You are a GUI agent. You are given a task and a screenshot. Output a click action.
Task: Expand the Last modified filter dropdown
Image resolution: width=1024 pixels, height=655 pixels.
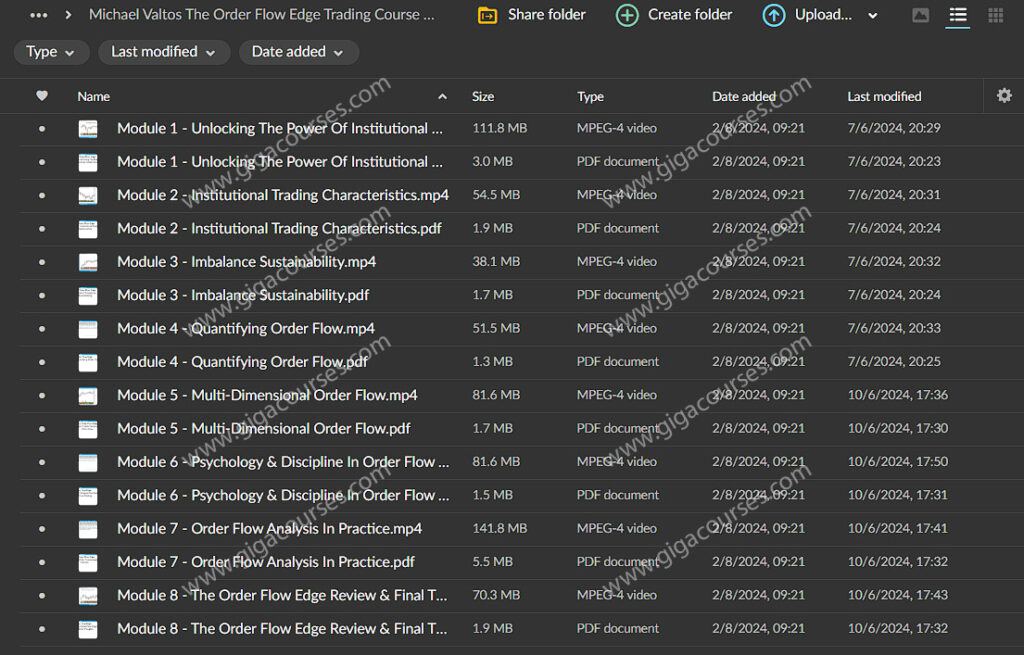(163, 51)
